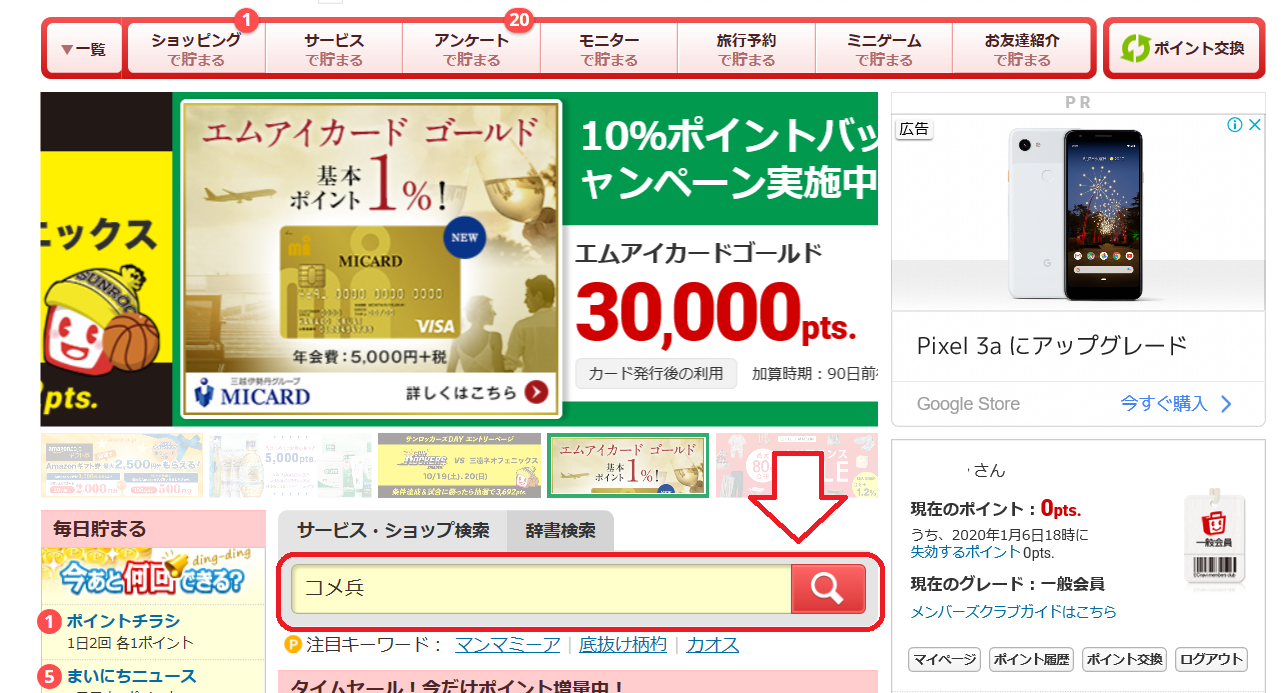Click the マイページ button
Image resolution: width=1287 pixels, height=693 pixels.
pyautogui.click(x=943, y=659)
